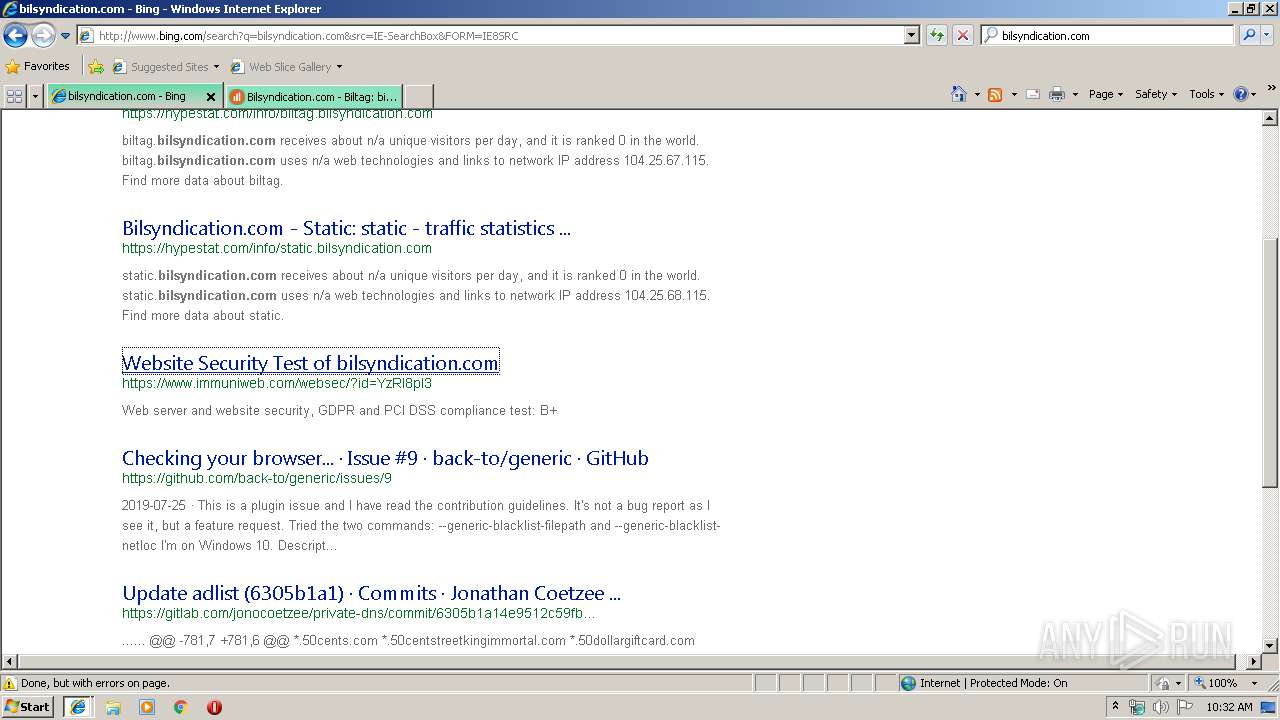1280x720 pixels.
Task: Open the red circular taskbar icon
Action: coord(214,707)
